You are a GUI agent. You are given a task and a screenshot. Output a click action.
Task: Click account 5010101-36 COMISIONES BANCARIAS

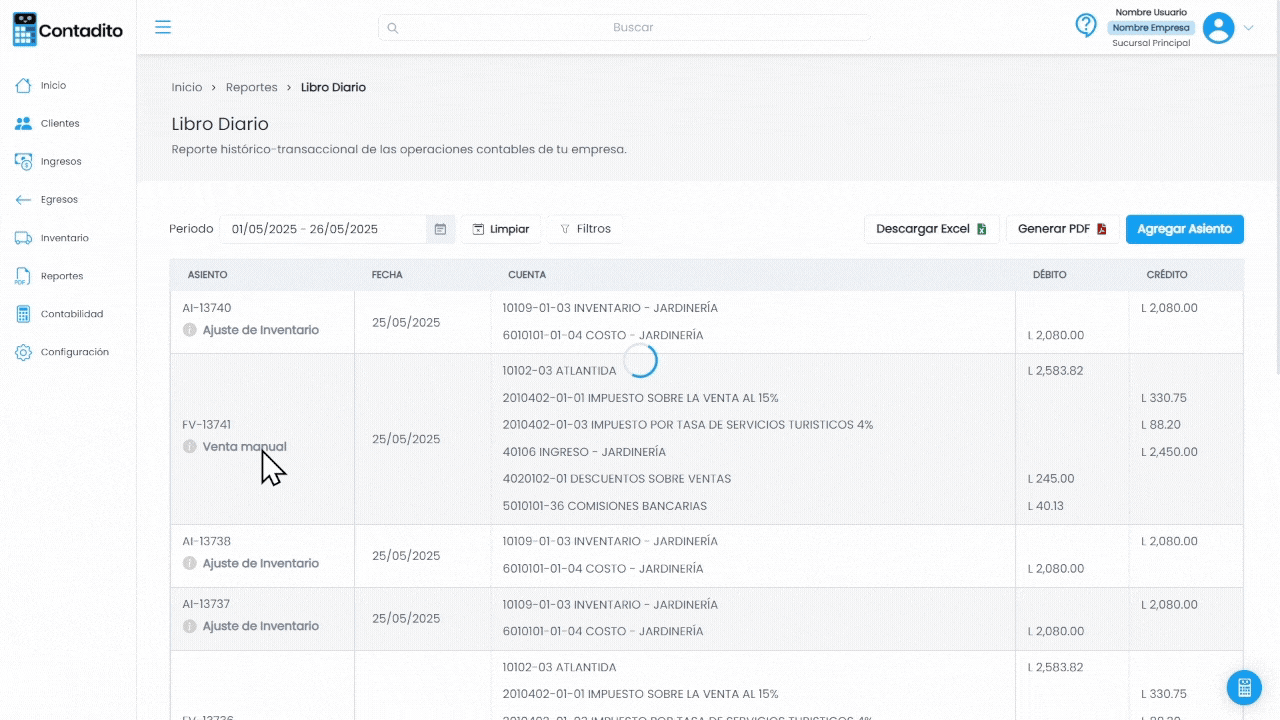coord(605,506)
